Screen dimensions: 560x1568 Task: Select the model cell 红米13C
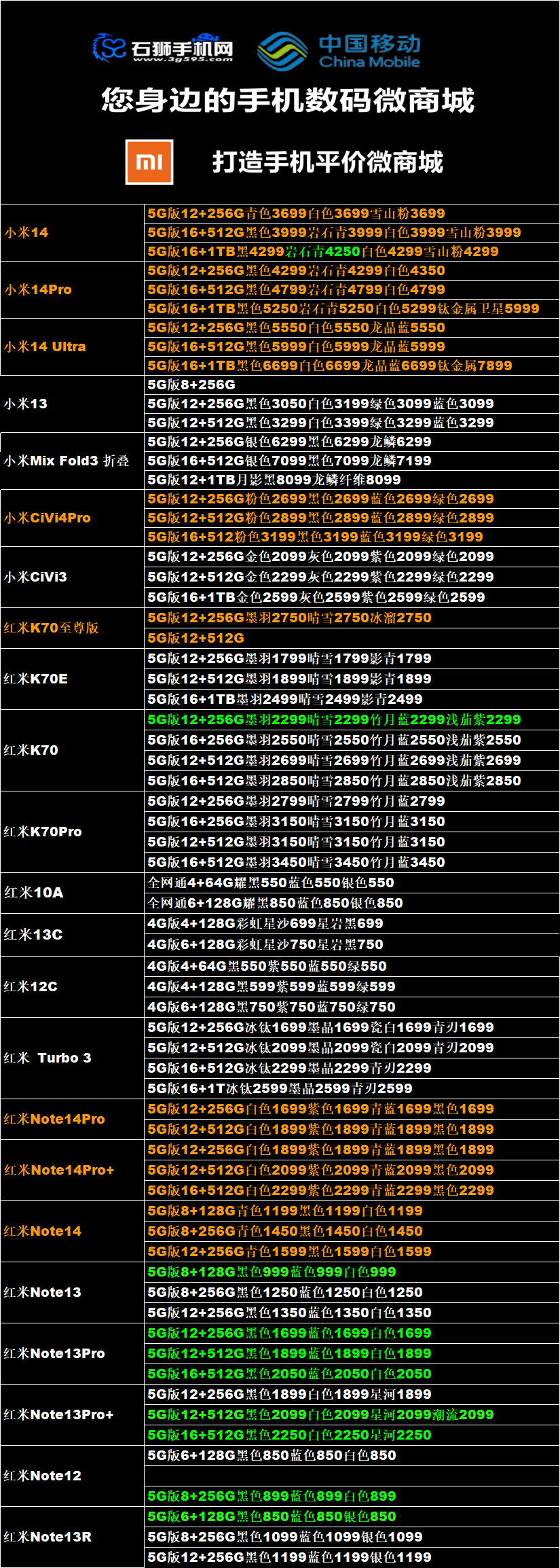pyautogui.click(x=72, y=935)
